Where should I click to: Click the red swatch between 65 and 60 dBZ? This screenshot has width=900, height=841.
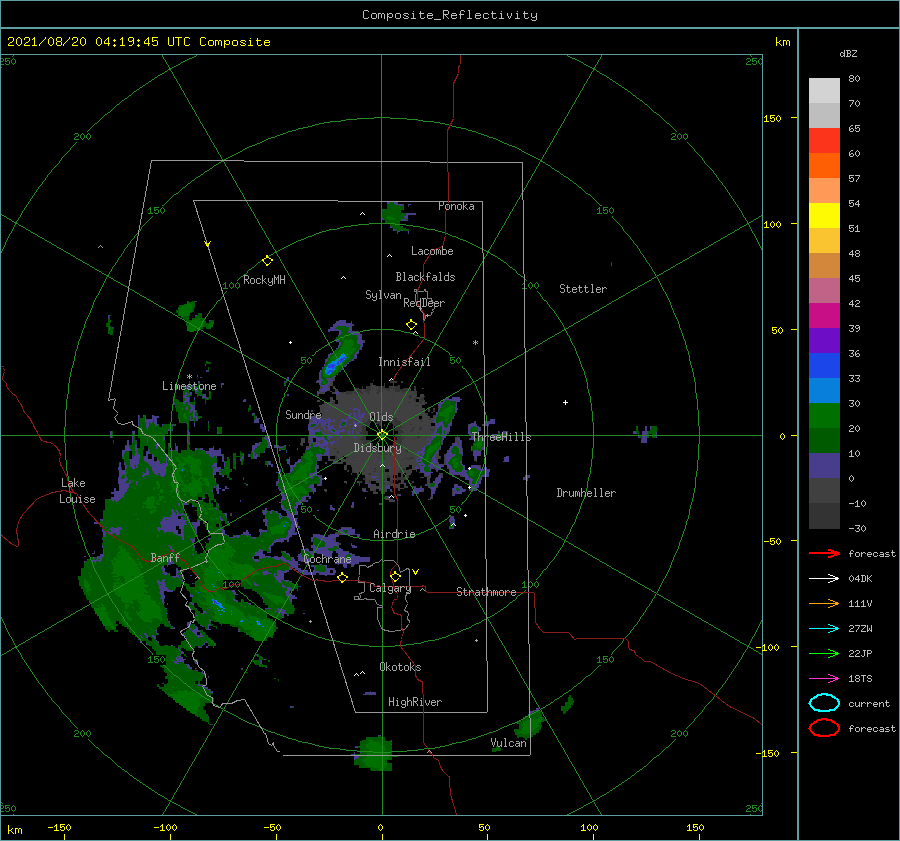point(824,141)
